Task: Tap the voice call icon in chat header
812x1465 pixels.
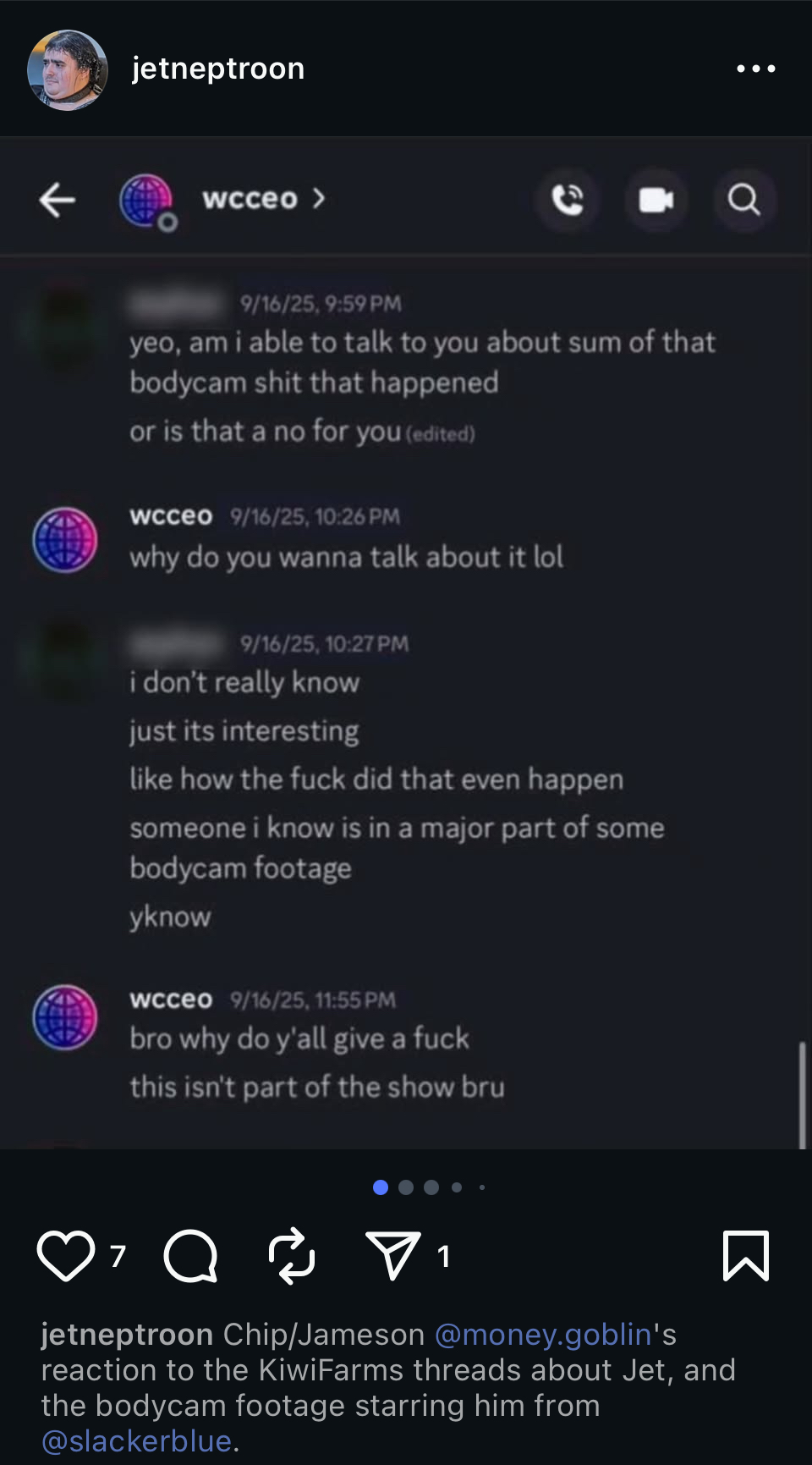Action: tap(568, 200)
